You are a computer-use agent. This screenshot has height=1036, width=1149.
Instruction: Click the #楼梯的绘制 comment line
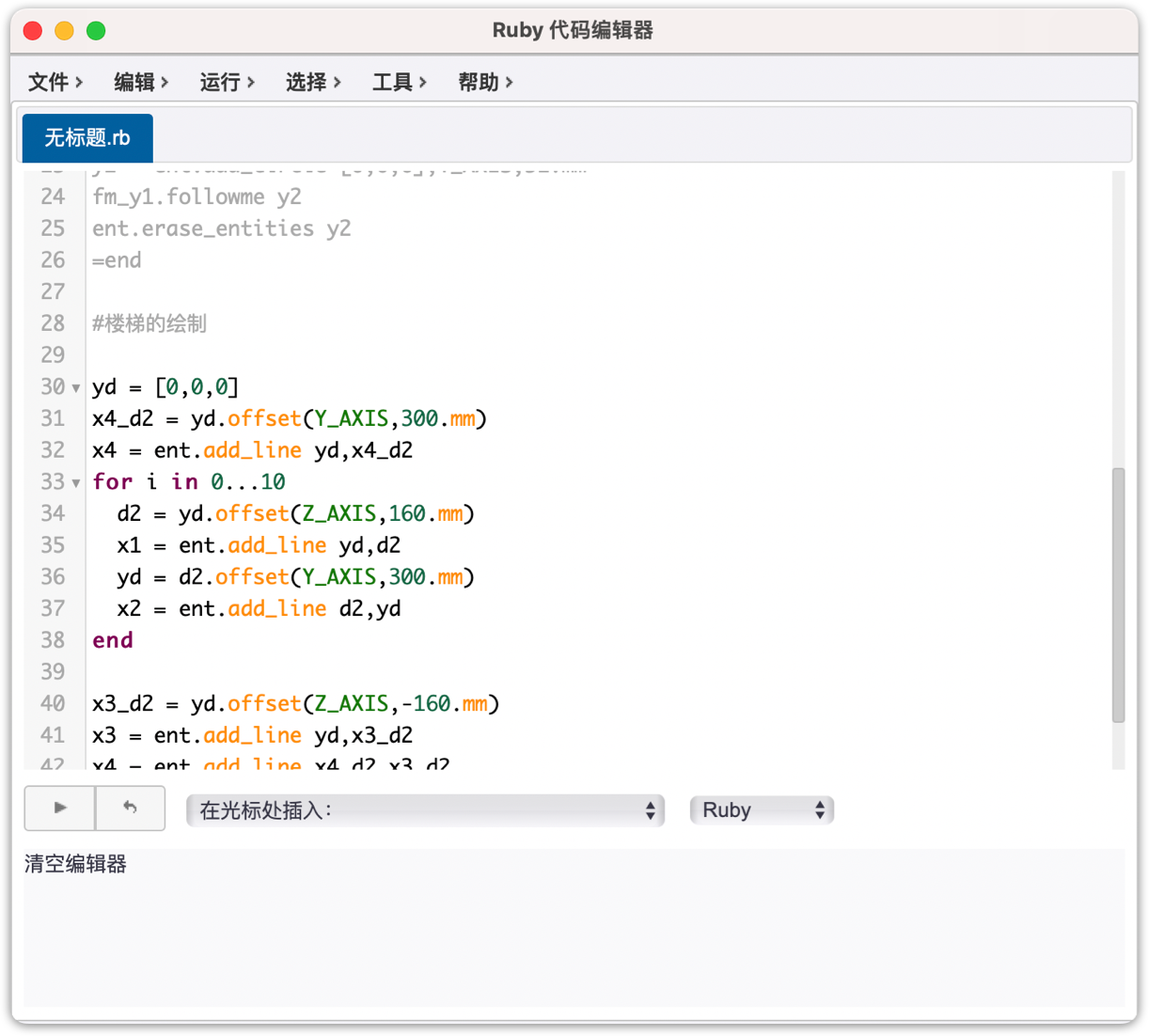coord(150,323)
